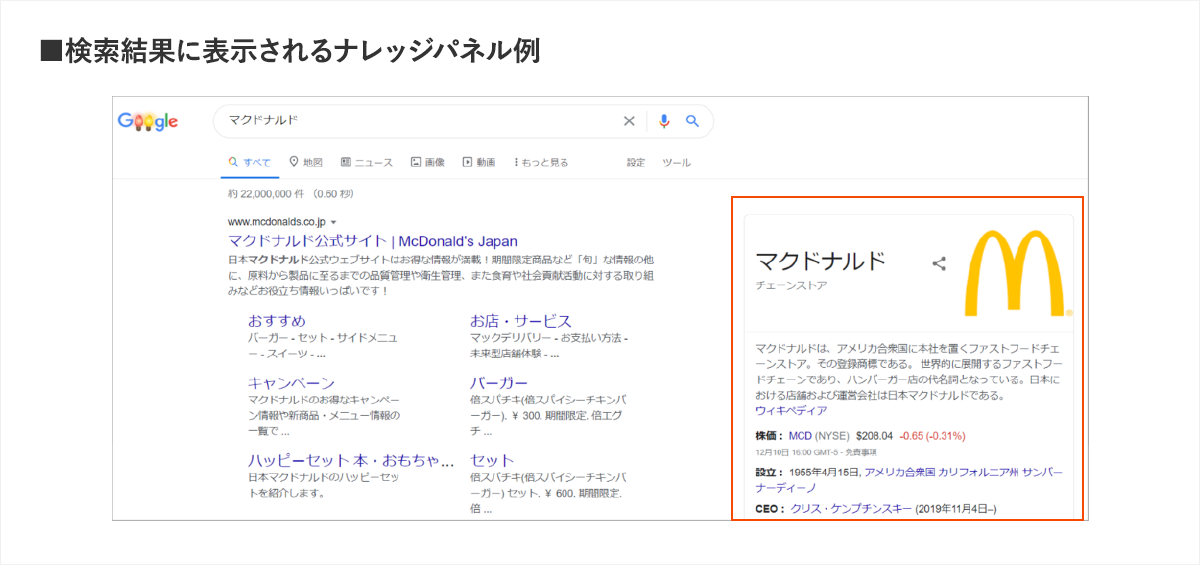Switch to the ニュース tab
This screenshot has width=1200, height=565.
367,162
